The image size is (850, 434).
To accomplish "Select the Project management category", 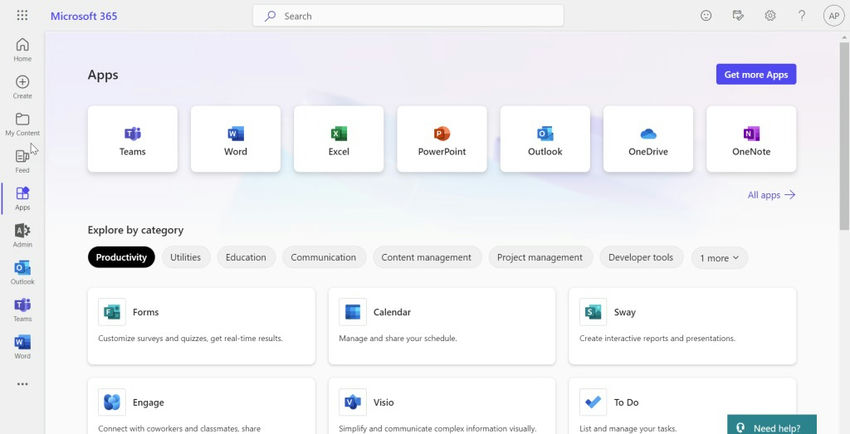I will (x=540, y=257).
